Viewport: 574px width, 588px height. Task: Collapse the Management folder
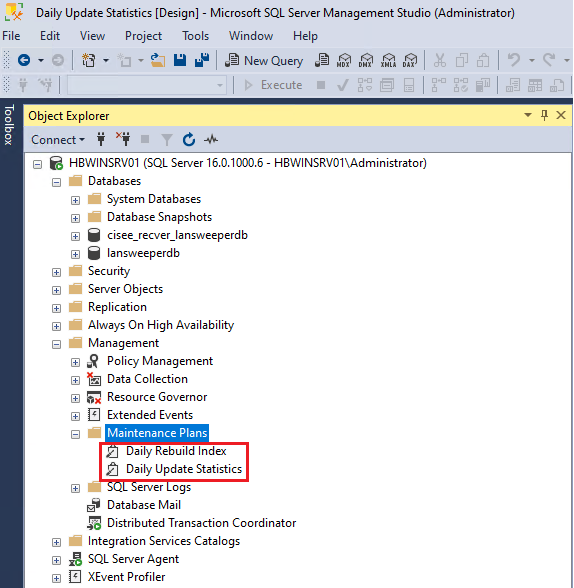click(57, 344)
